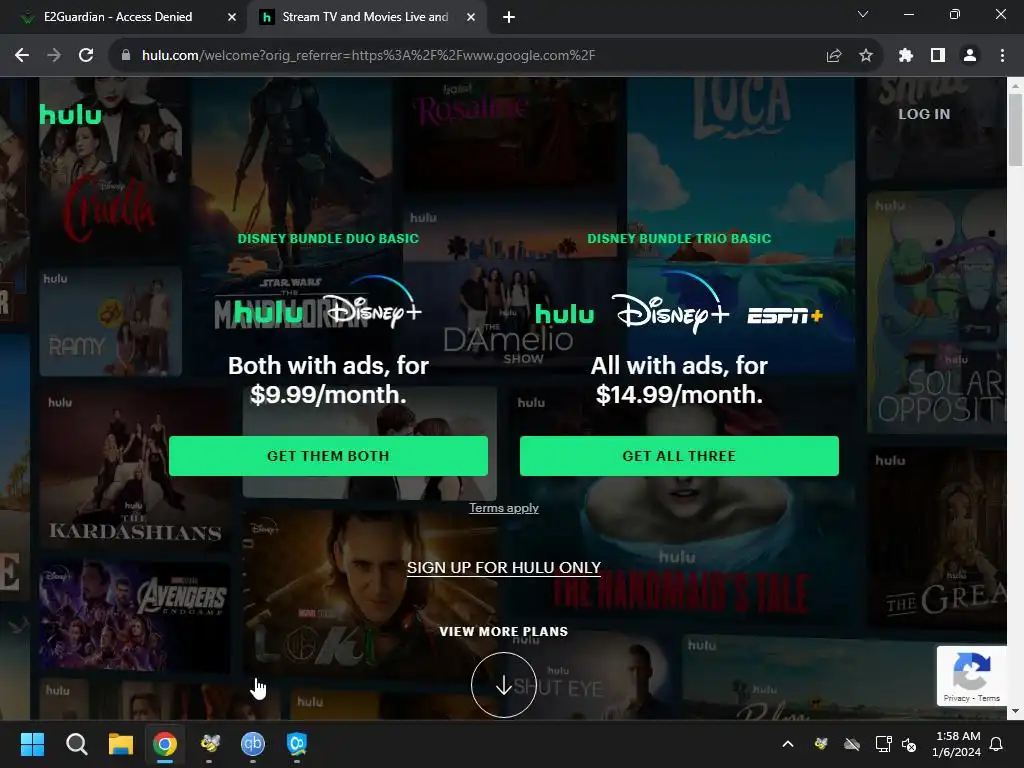Viewport: 1024px width, 768px height.
Task: Reload the Hulu page
Action: coord(86,56)
